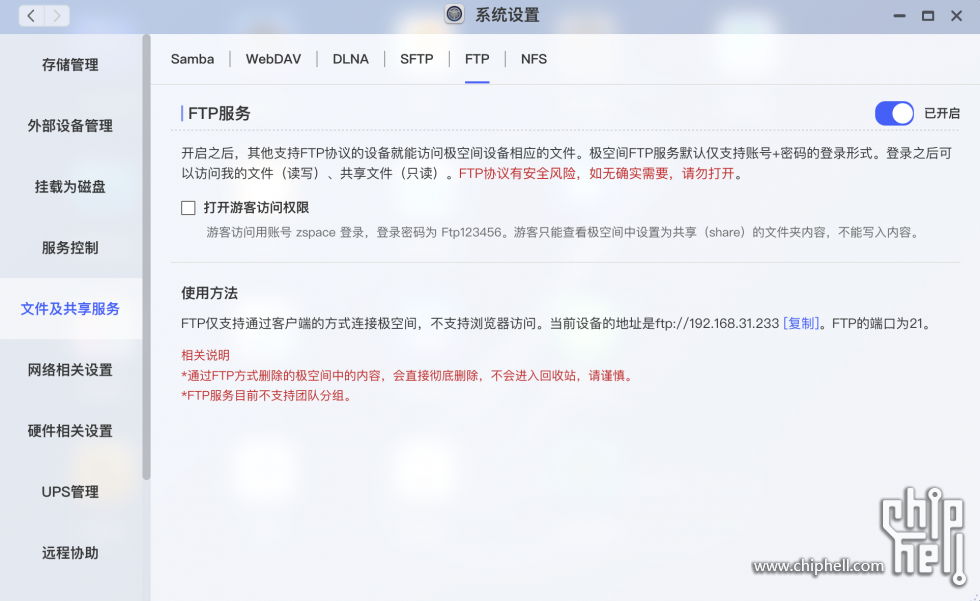The height and width of the screenshot is (601, 980).
Task: Maximize the 系统设置 window
Action: (x=928, y=16)
